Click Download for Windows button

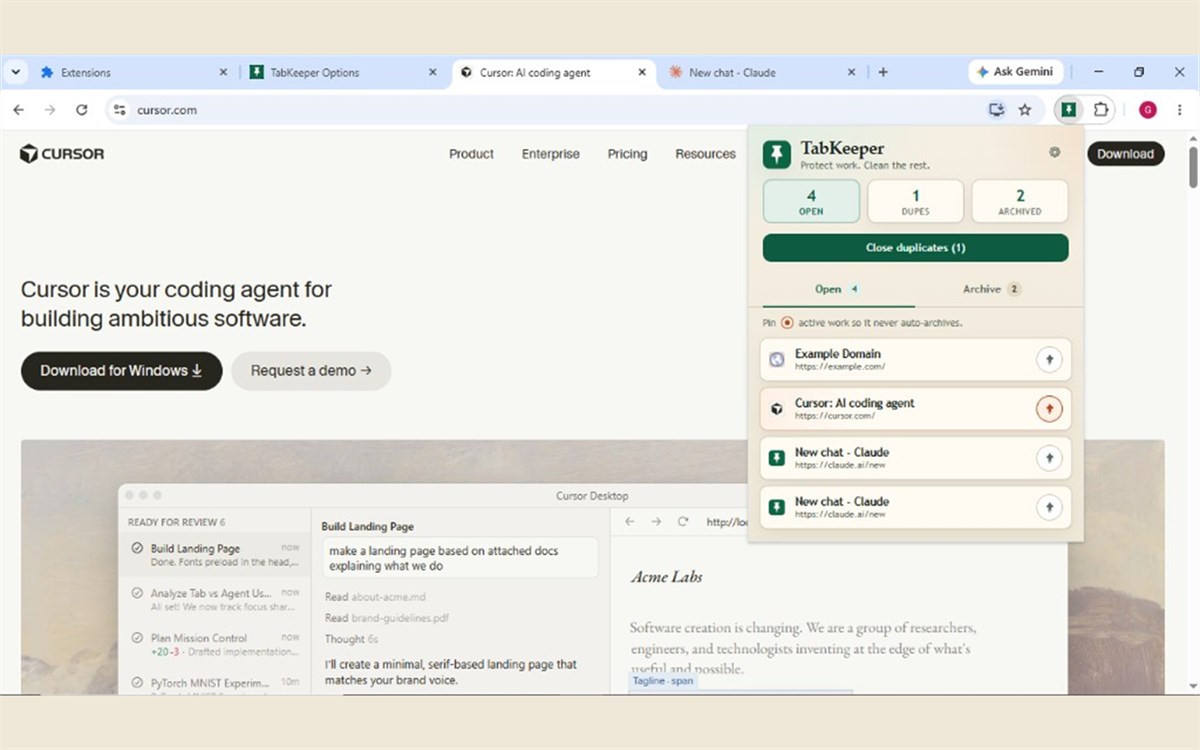[x=121, y=370]
